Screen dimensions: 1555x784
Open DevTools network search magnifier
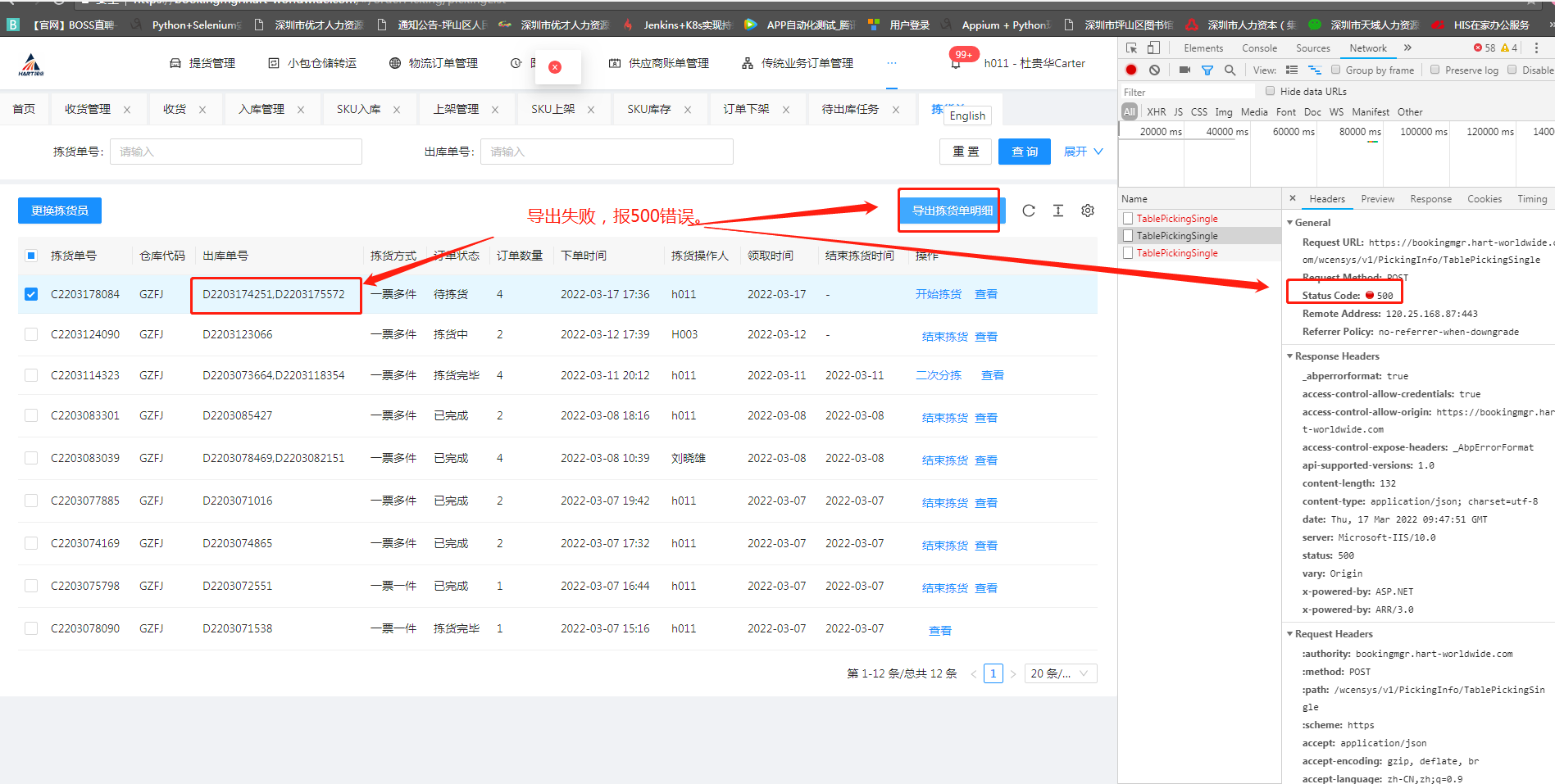[x=1230, y=70]
